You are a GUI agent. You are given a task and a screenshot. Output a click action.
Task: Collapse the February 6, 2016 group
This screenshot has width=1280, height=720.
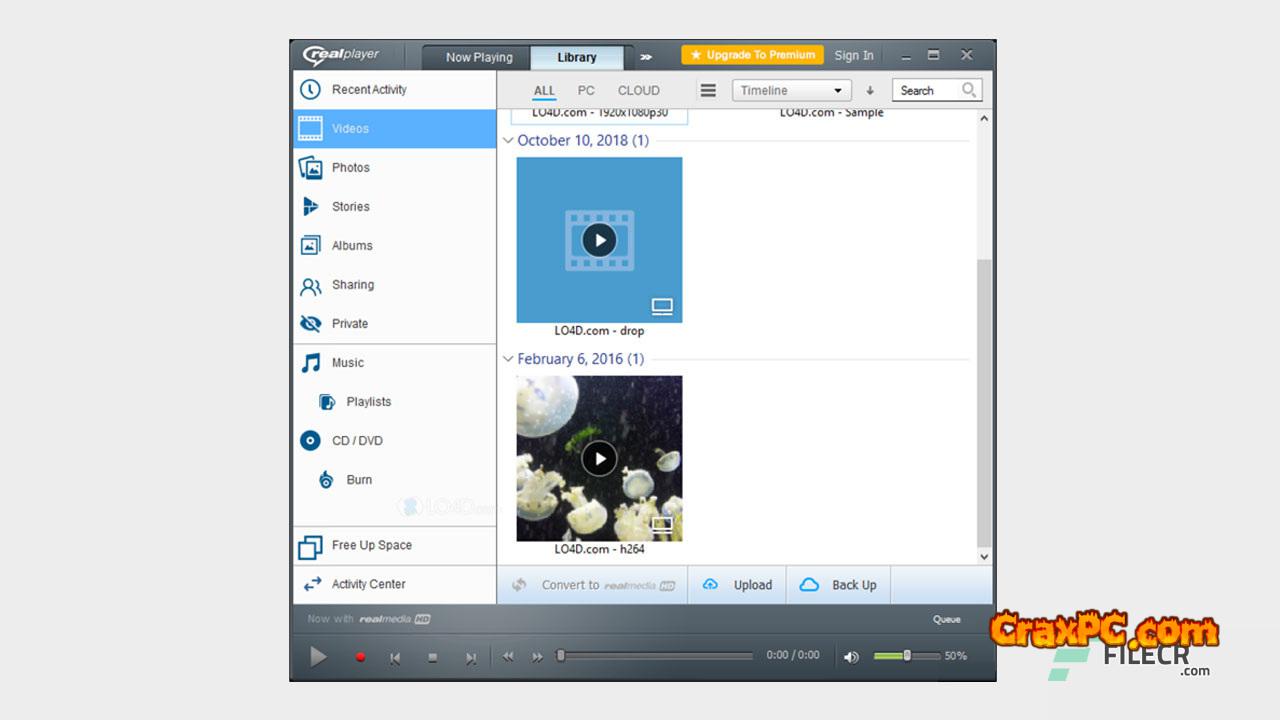[x=508, y=359]
